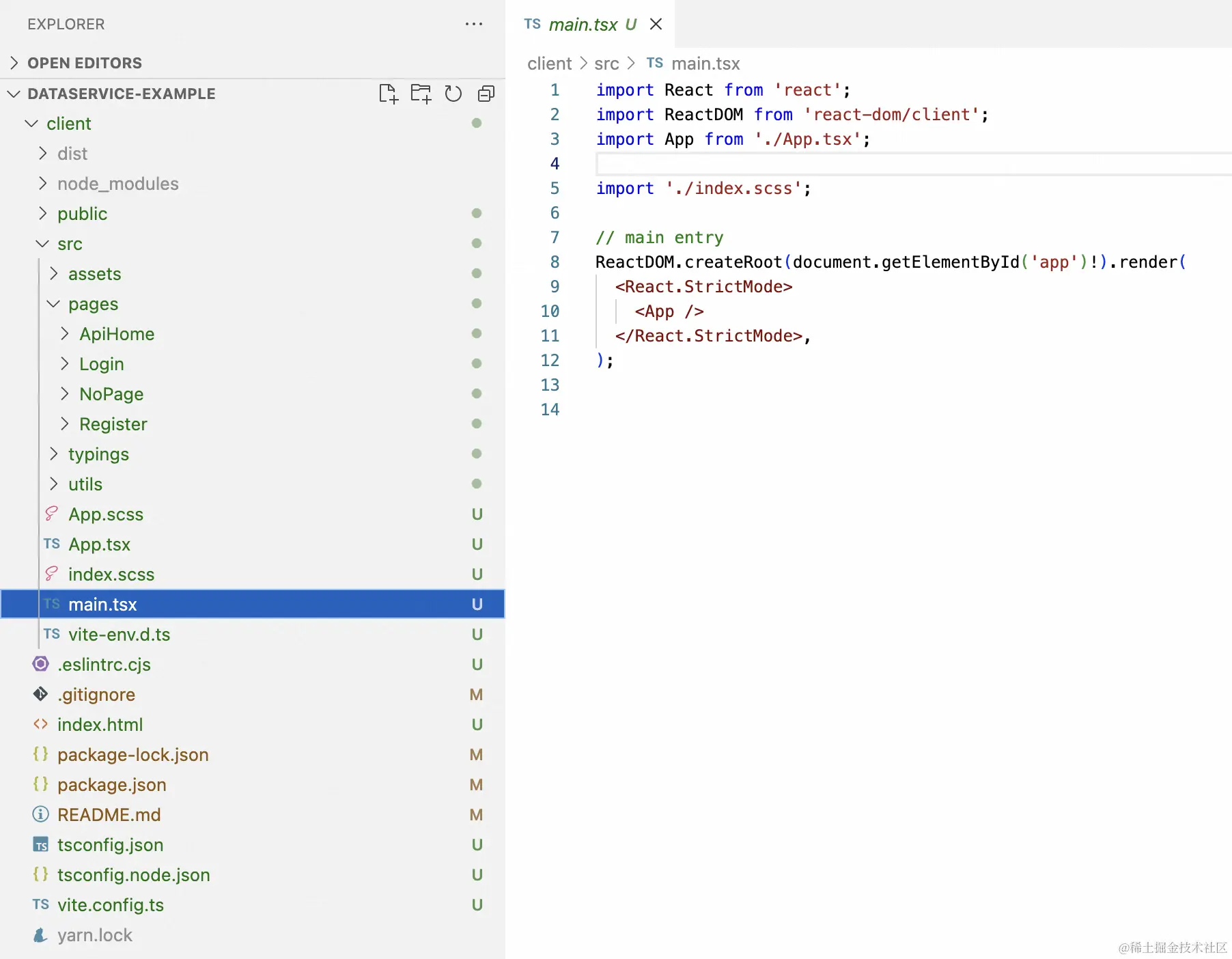Screen dimensions: 1232x959
Task: Open explorer more actions menu
Action: 474,24
